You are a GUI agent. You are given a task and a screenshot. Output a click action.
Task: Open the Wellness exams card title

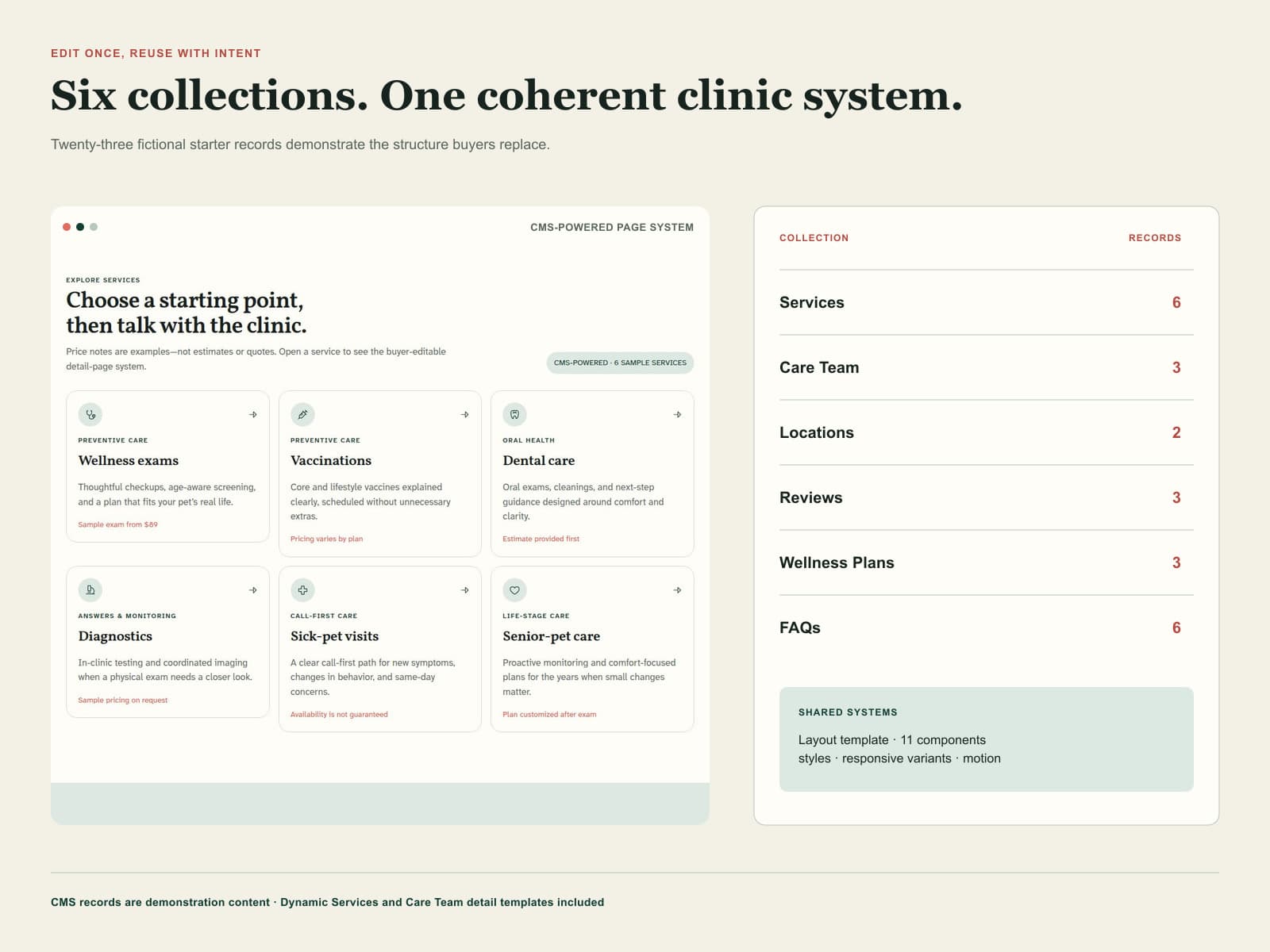pyautogui.click(x=128, y=460)
